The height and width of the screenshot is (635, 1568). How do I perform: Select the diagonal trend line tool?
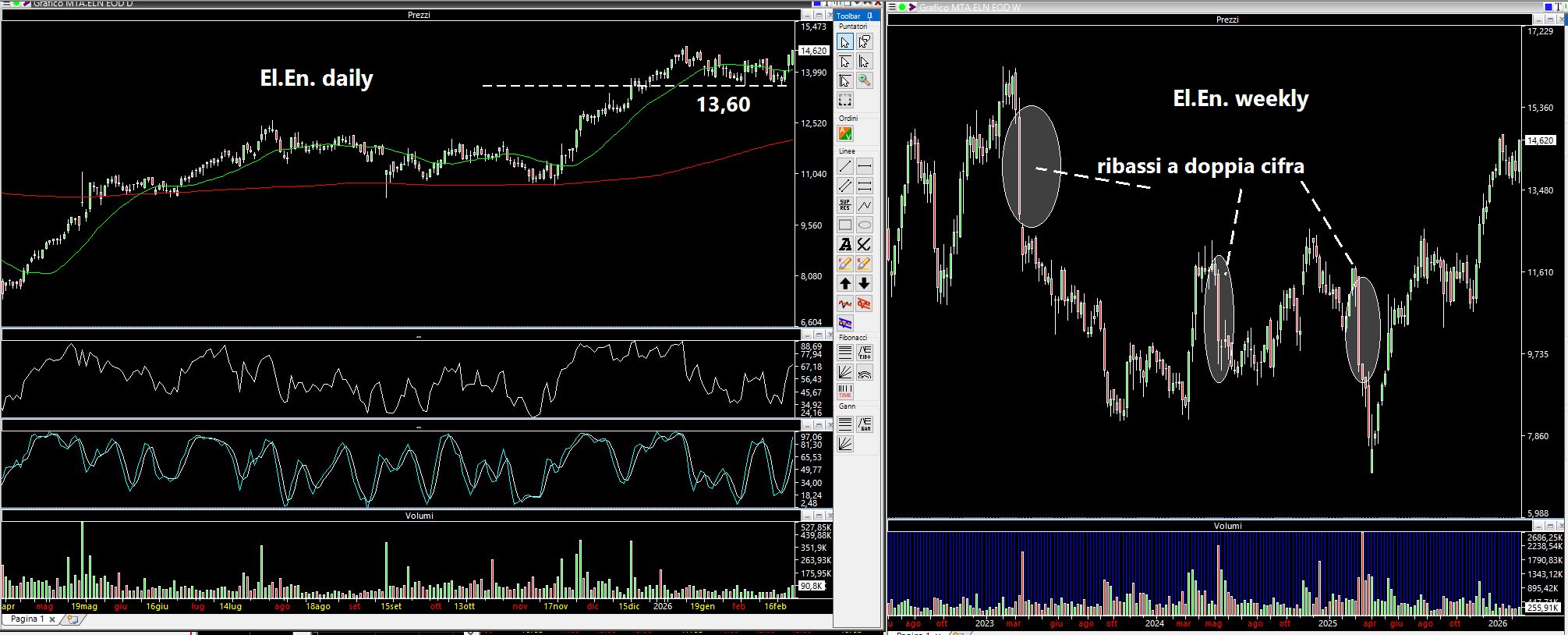click(x=845, y=166)
